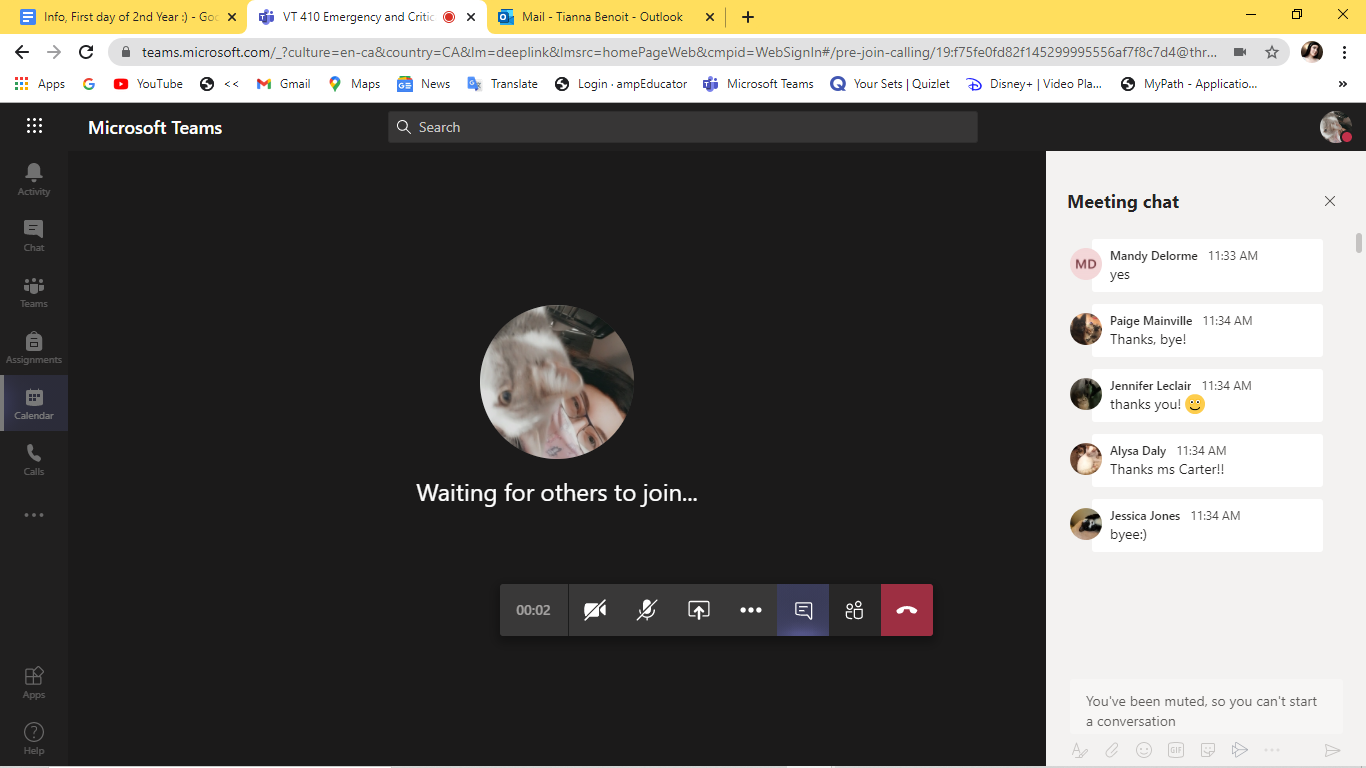Image resolution: width=1366 pixels, height=768 pixels.
Task: Toggle the camera on
Action: [594, 609]
